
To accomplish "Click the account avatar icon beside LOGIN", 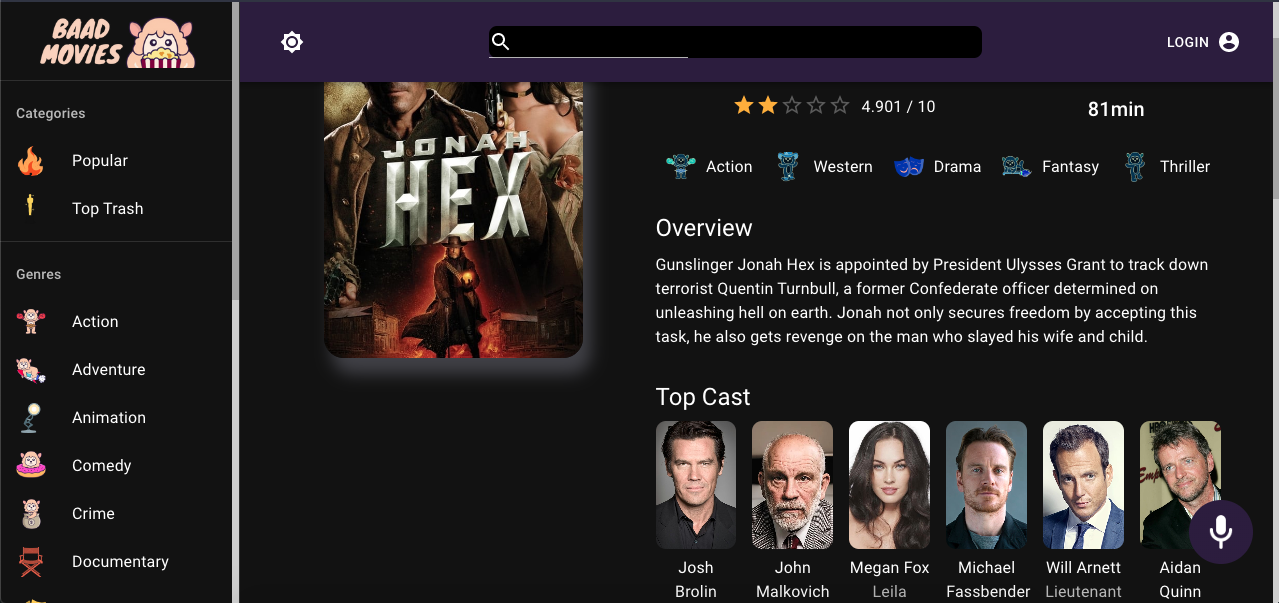I will point(1229,42).
